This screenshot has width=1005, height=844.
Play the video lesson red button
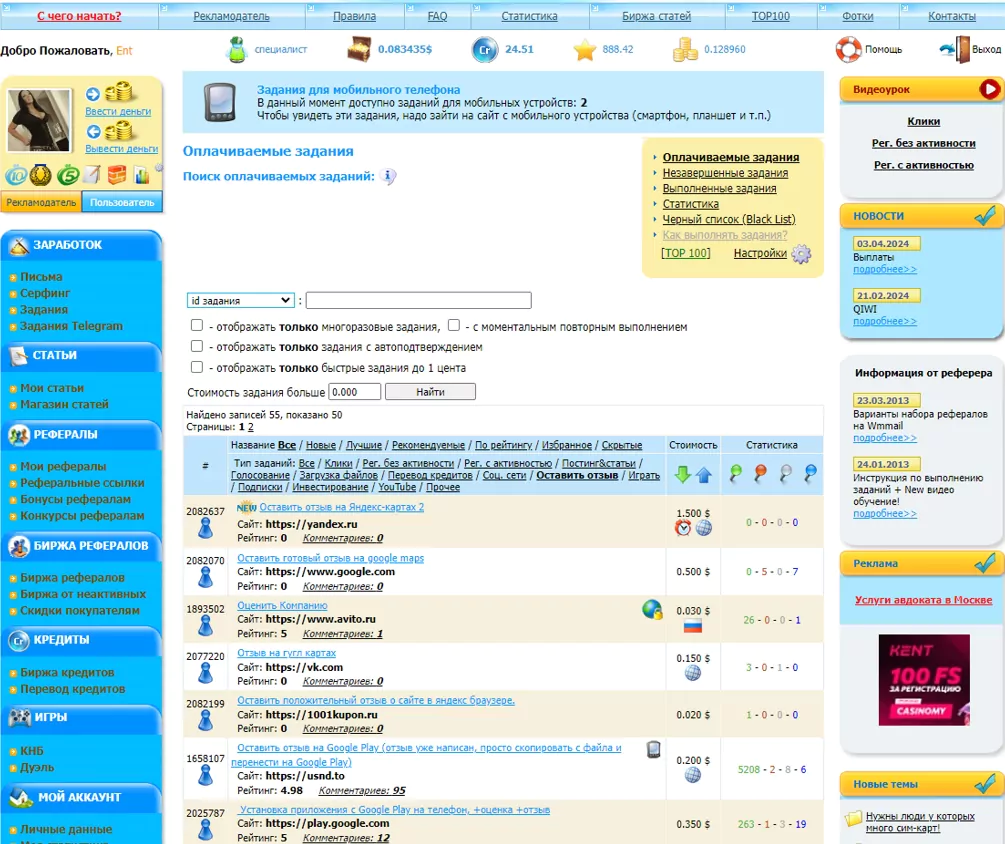[x=990, y=89]
